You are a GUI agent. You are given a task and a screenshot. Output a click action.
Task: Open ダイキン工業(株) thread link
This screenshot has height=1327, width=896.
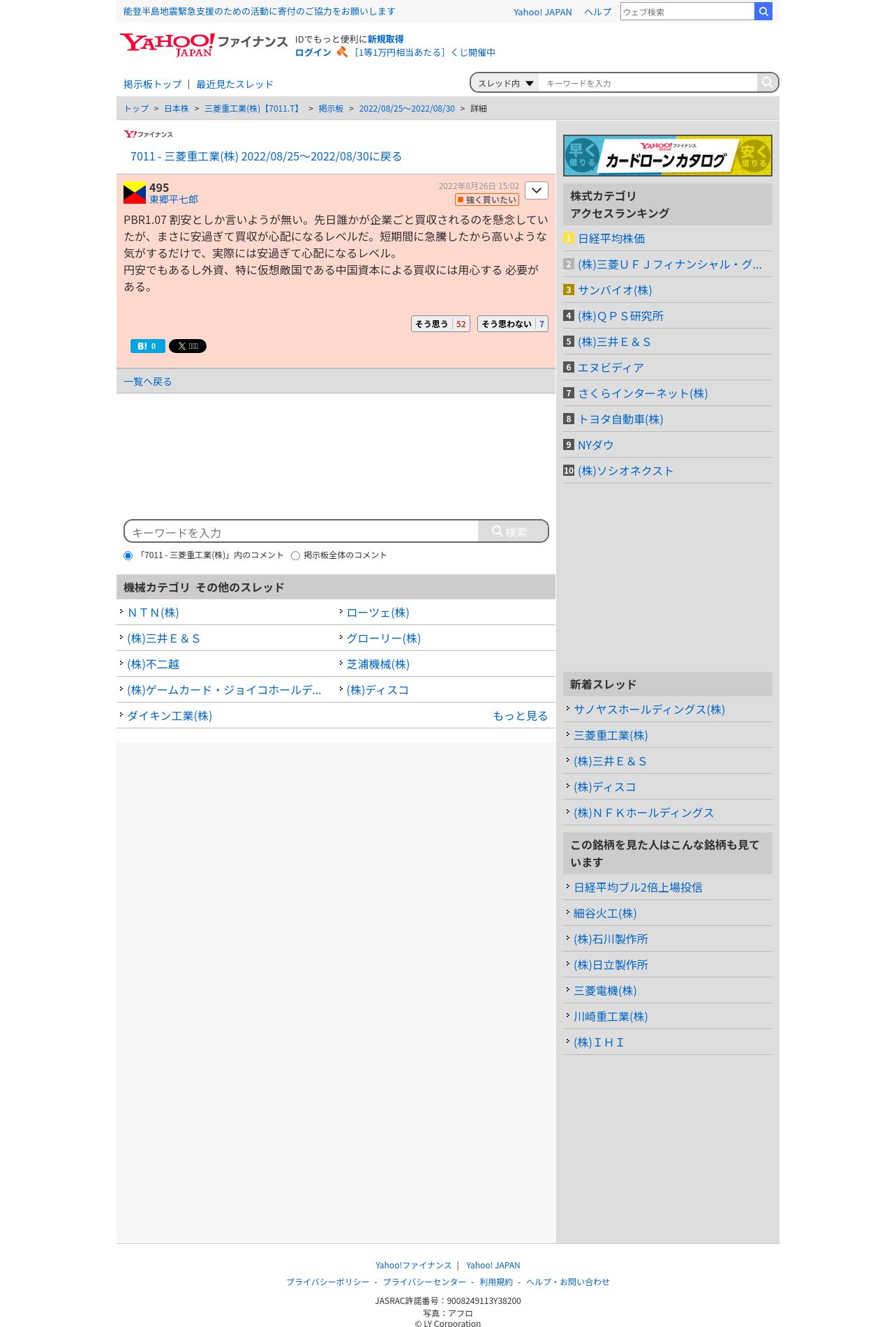tap(170, 716)
